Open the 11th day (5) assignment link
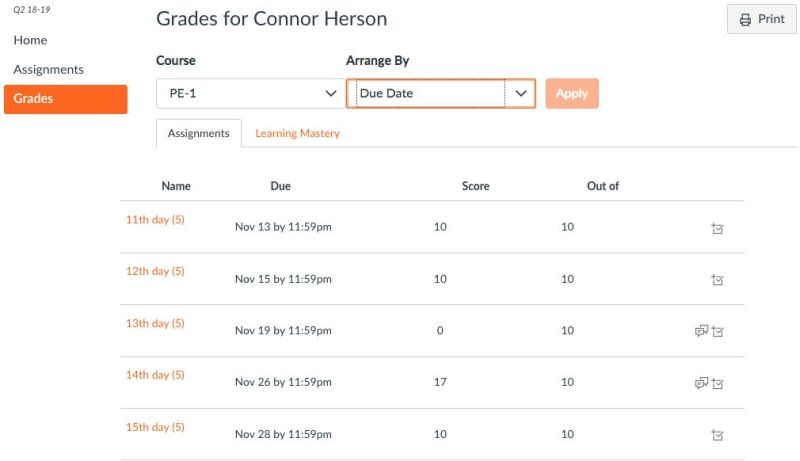The width and height of the screenshot is (800, 461). (x=155, y=219)
